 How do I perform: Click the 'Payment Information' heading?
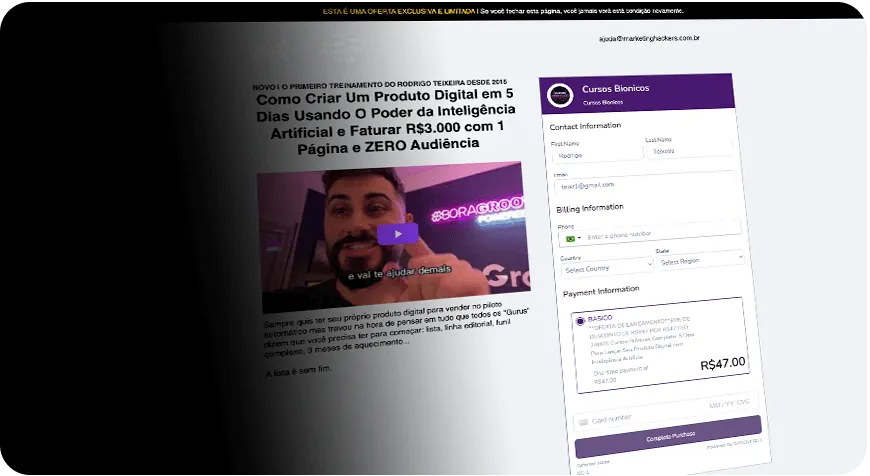pos(601,291)
